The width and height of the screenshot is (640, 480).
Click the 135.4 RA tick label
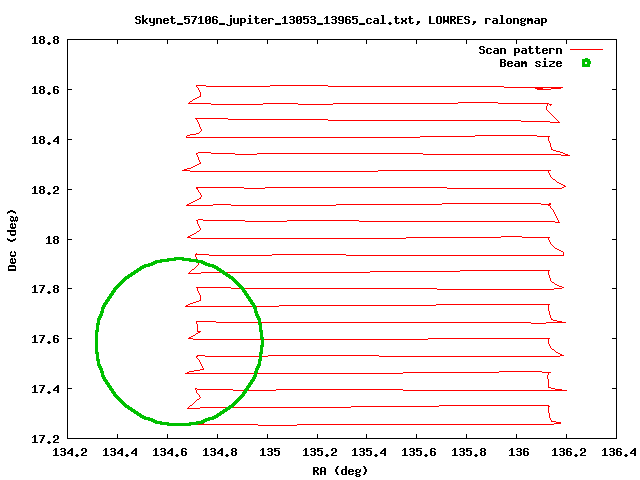click(x=369, y=452)
